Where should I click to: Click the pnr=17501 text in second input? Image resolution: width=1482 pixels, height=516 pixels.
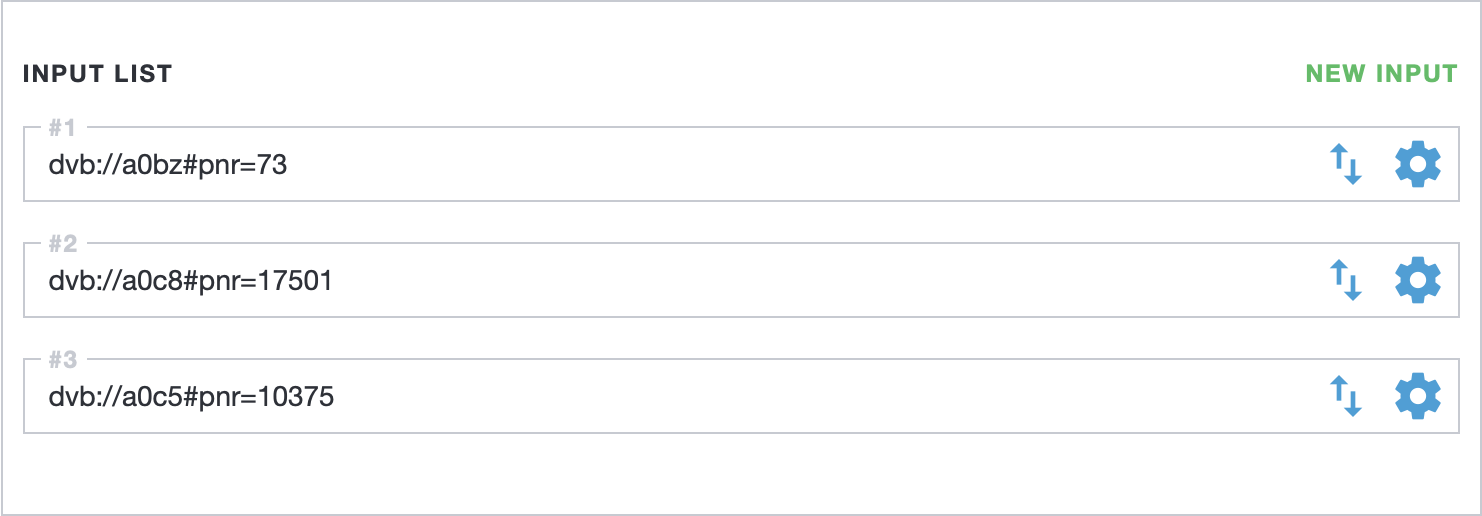pyautogui.click(x=270, y=282)
